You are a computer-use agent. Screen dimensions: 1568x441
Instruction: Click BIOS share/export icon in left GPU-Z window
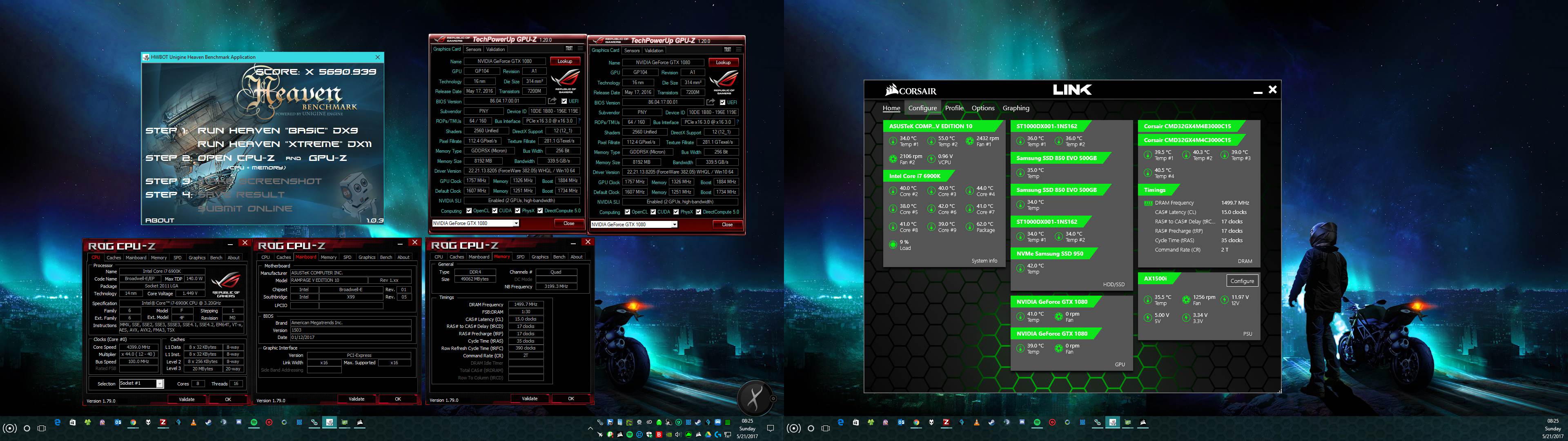pos(553,101)
